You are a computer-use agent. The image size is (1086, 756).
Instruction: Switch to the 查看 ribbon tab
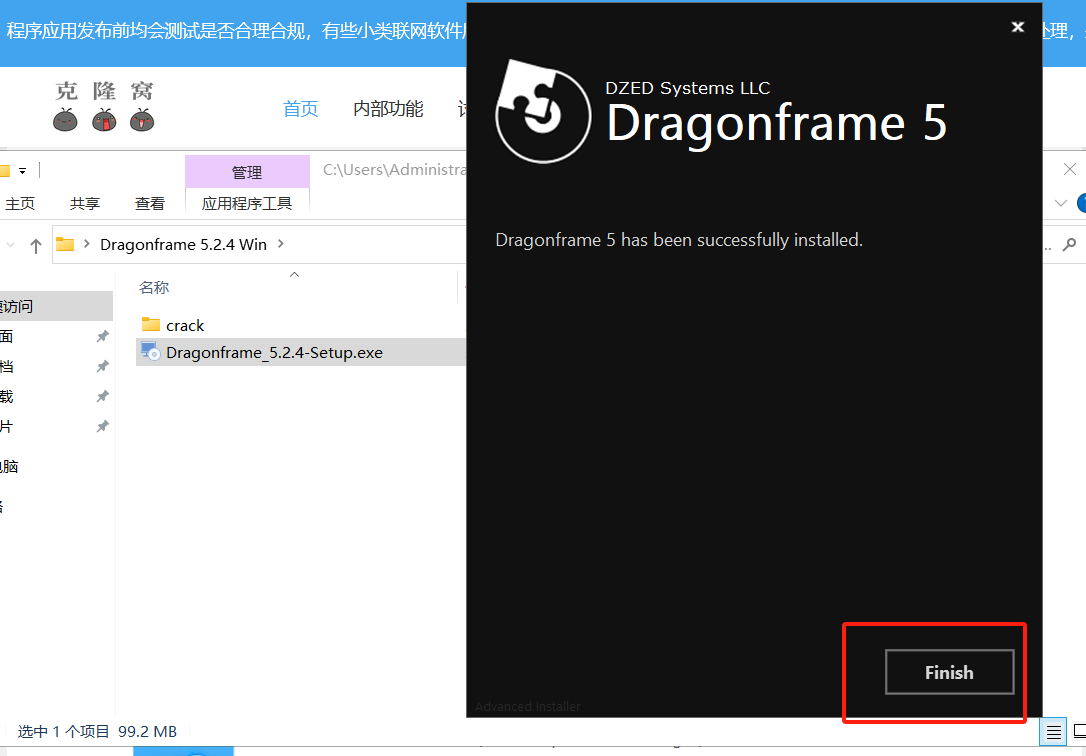pos(150,204)
